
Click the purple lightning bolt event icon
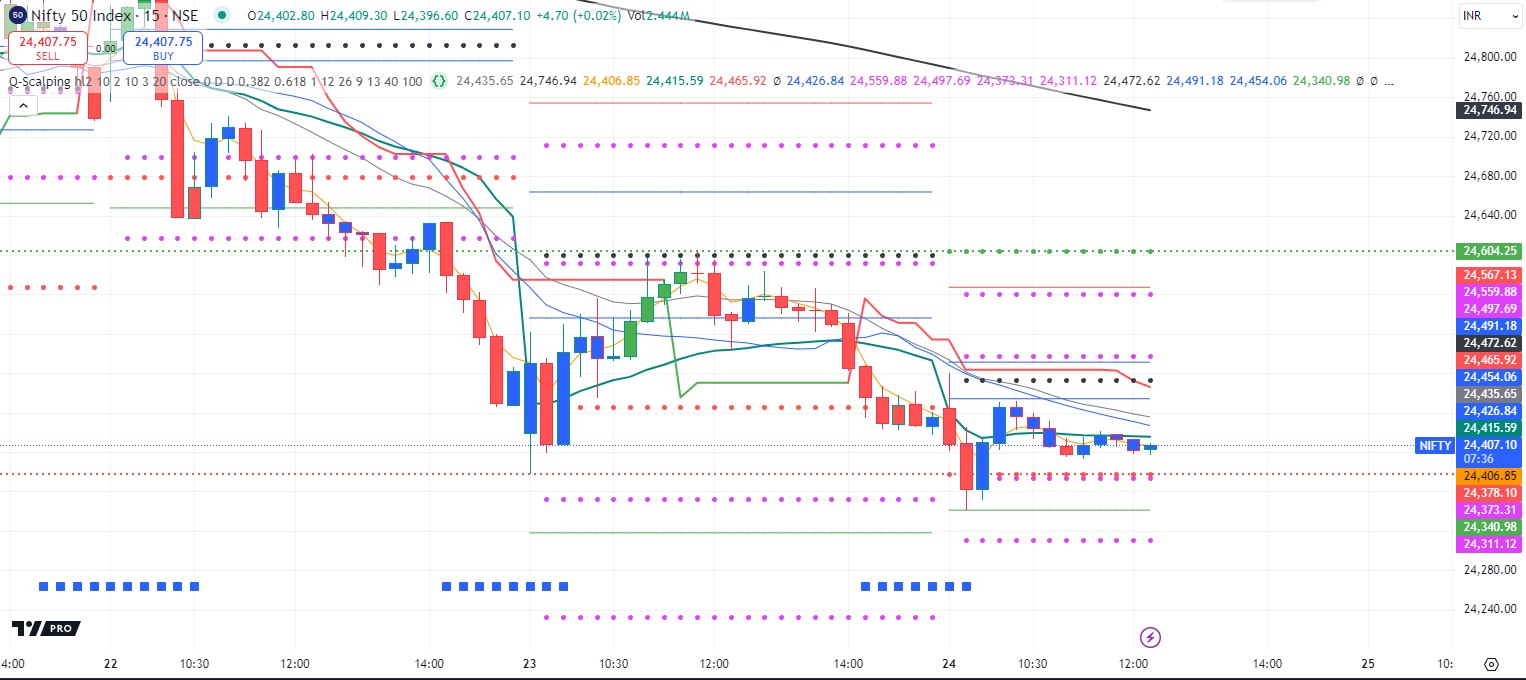1150,636
